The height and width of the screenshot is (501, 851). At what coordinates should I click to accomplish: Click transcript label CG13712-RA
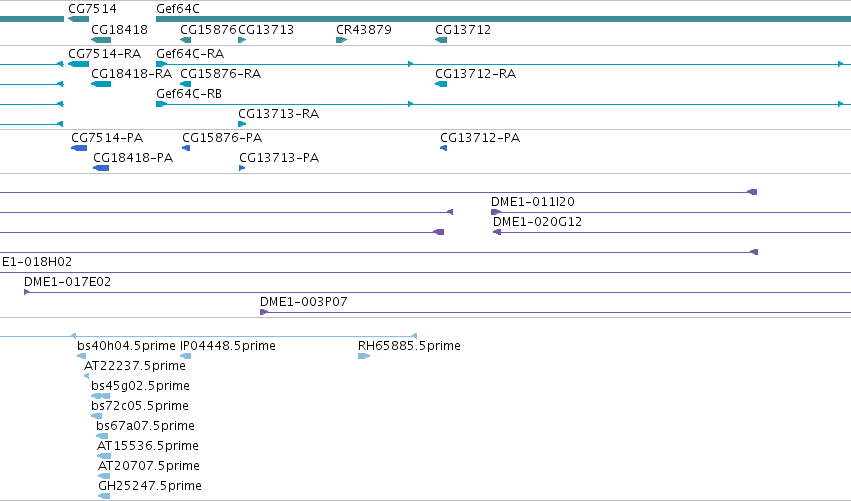click(x=475, y=73)
